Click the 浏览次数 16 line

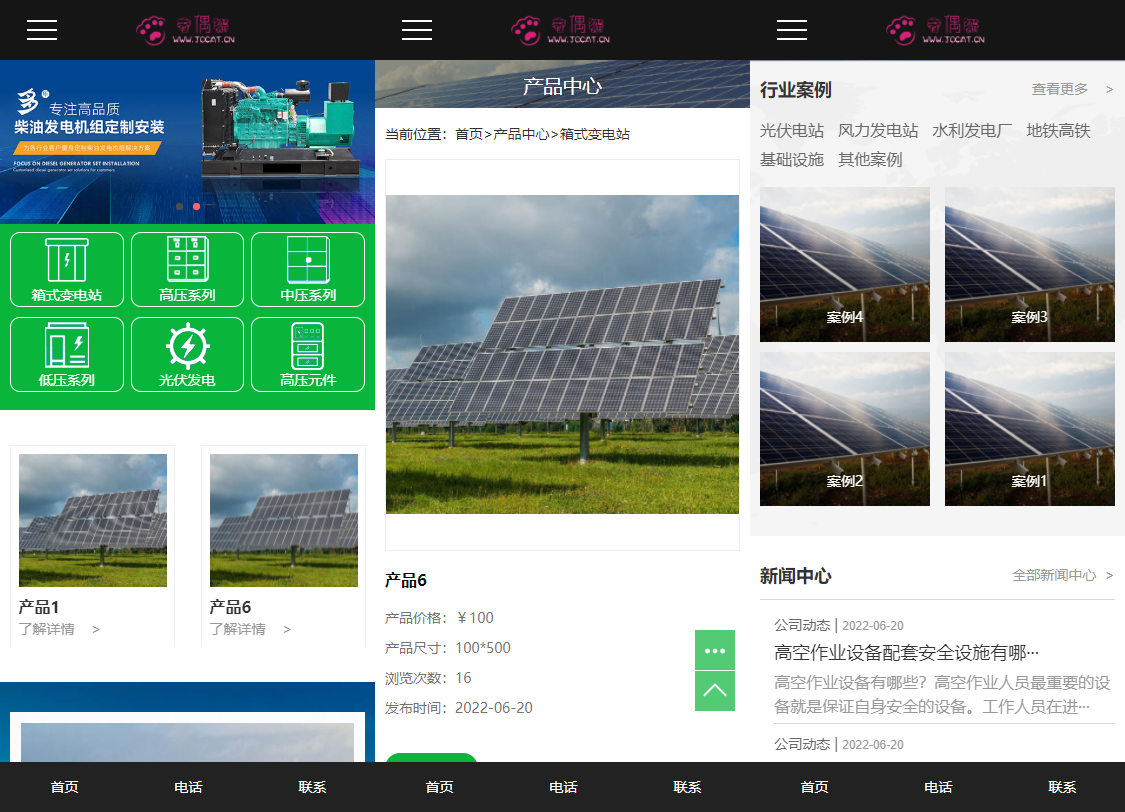(428, 678)
